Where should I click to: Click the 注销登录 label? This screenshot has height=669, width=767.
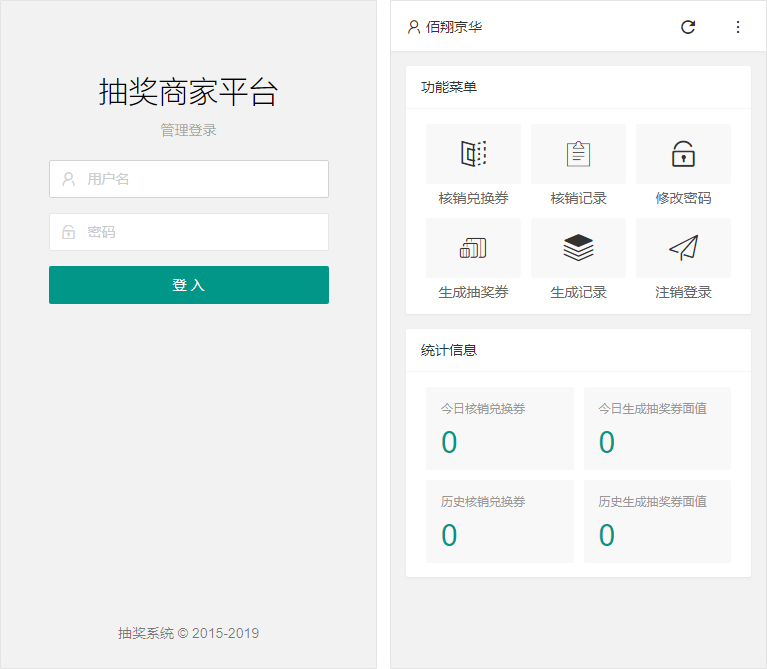pyautogui.click(x=683, y=292)
